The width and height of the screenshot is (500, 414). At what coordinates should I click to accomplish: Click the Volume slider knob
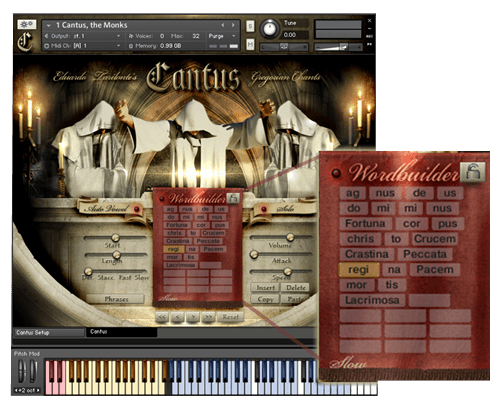click(290, 237)
